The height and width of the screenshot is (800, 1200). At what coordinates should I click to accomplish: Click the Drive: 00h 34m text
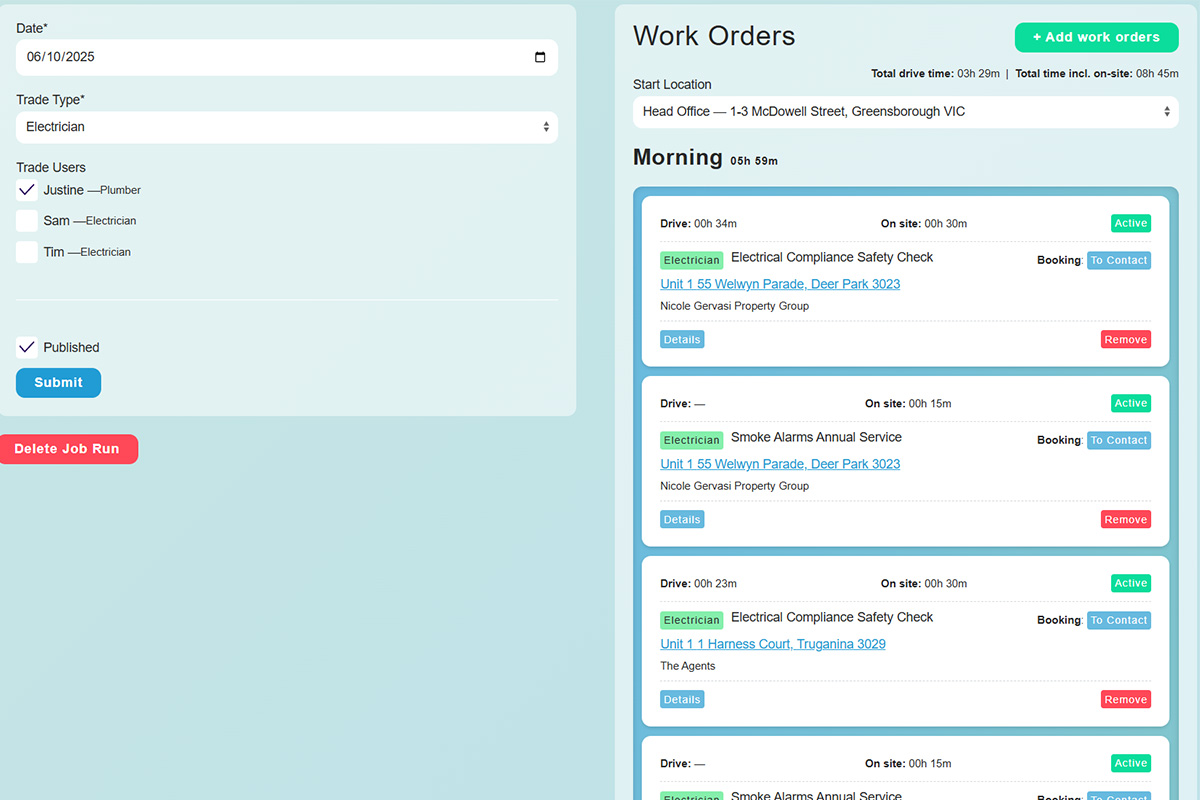point(699,224)
